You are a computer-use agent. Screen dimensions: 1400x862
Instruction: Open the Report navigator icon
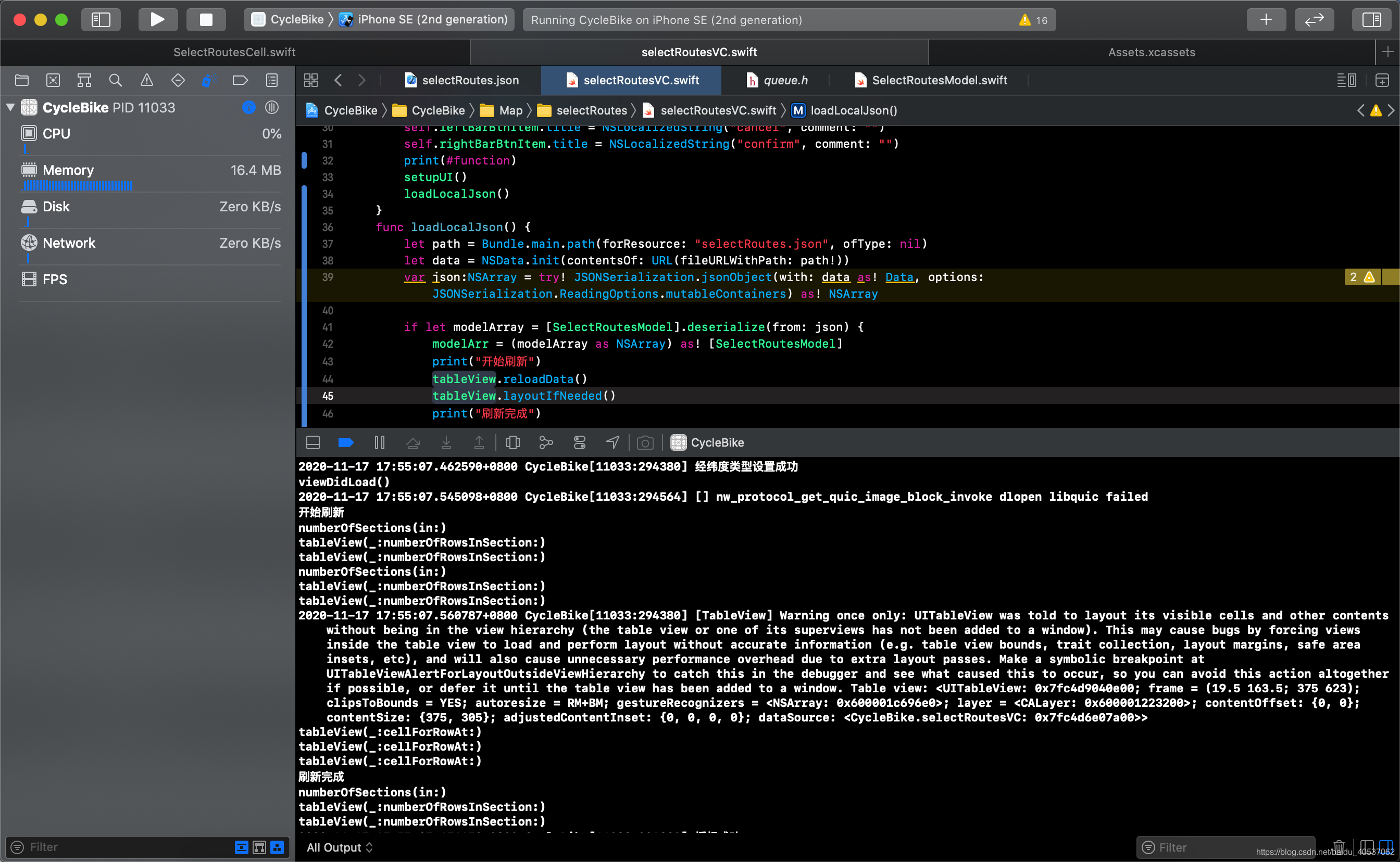[272, 80]
